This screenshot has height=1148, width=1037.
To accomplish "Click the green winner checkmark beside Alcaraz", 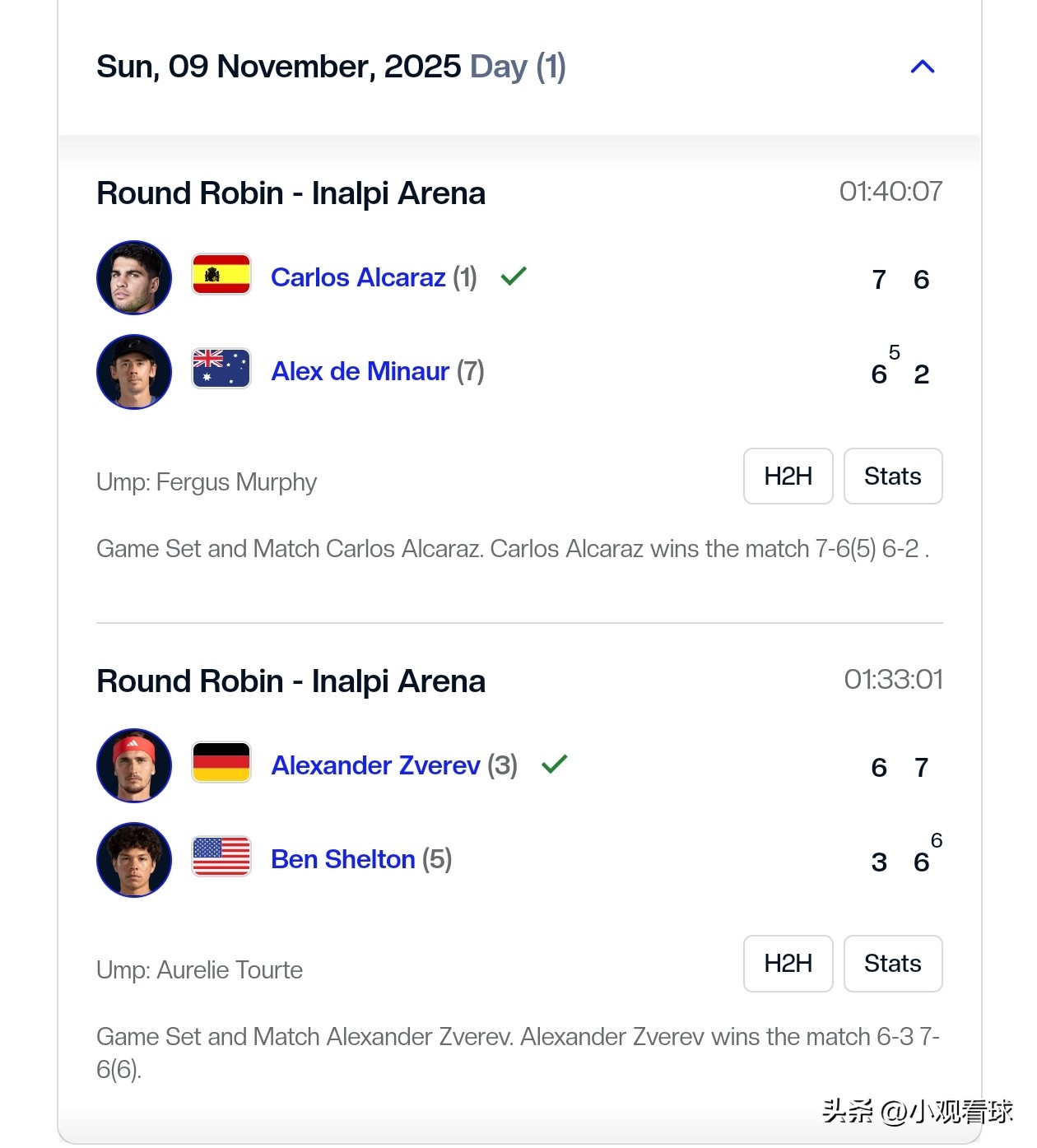I will [x=514, y=277].
